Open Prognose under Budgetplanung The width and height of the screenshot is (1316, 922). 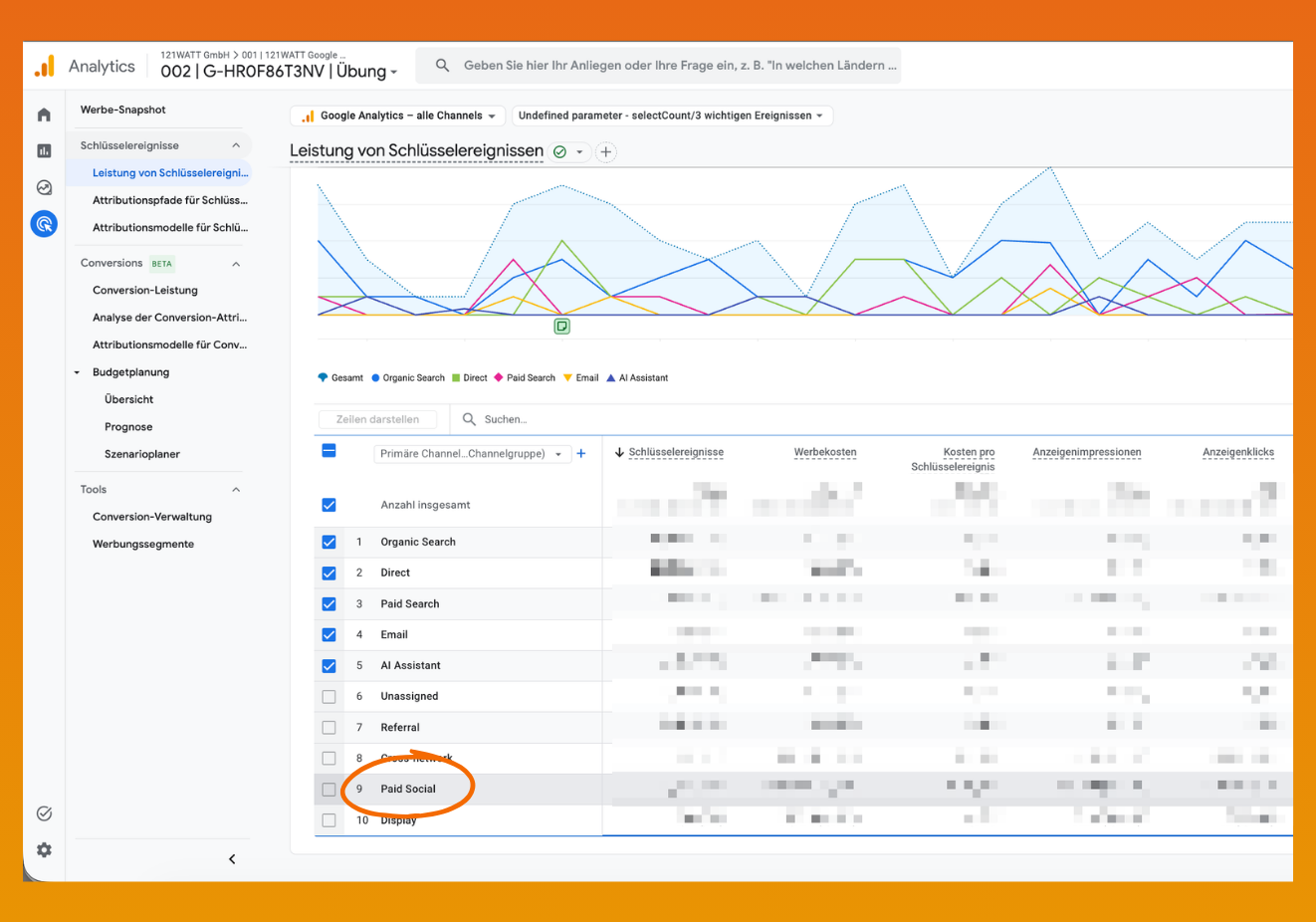pyautogui.click(x=128, y=427)
